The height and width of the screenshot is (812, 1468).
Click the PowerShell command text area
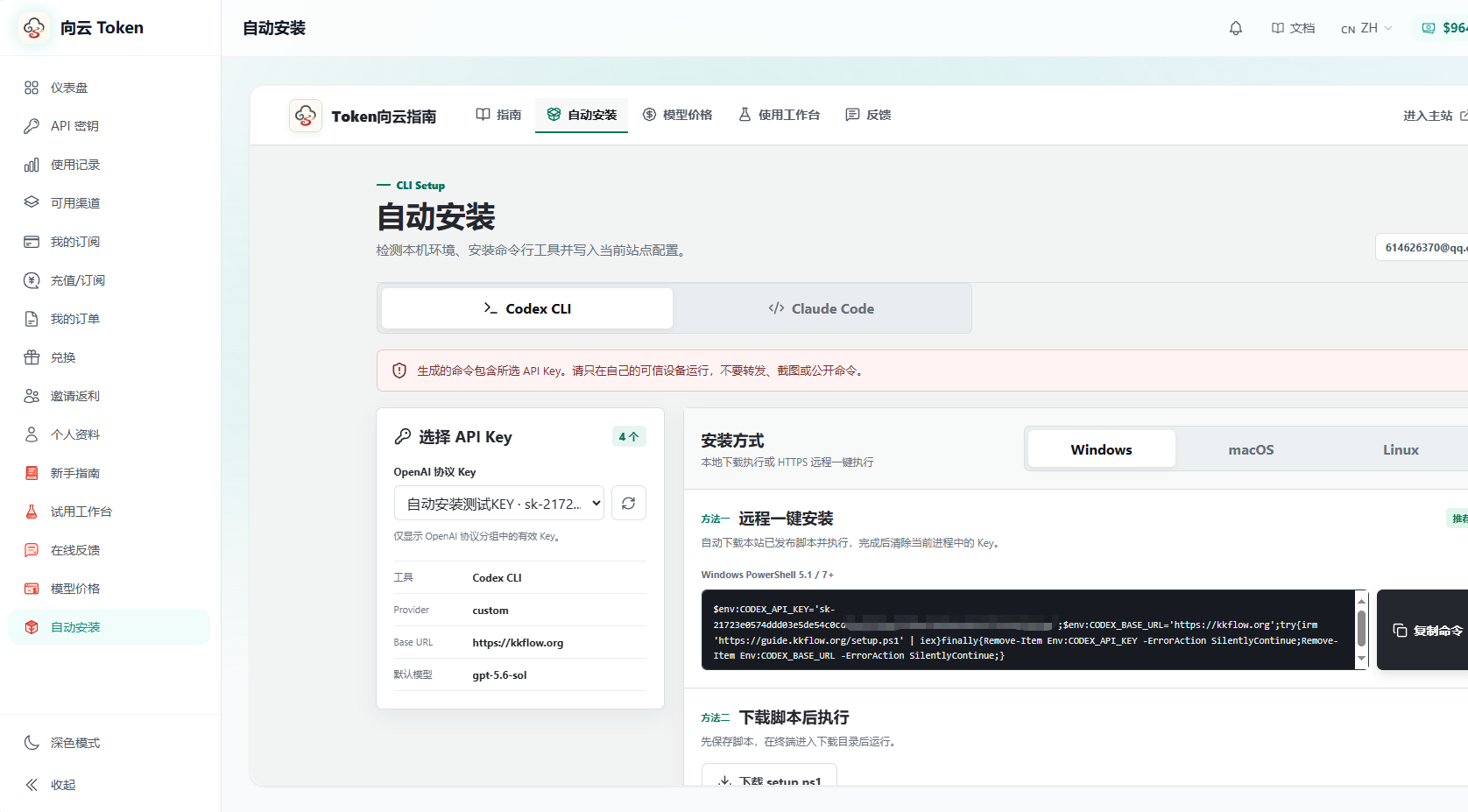(1028, 630)
